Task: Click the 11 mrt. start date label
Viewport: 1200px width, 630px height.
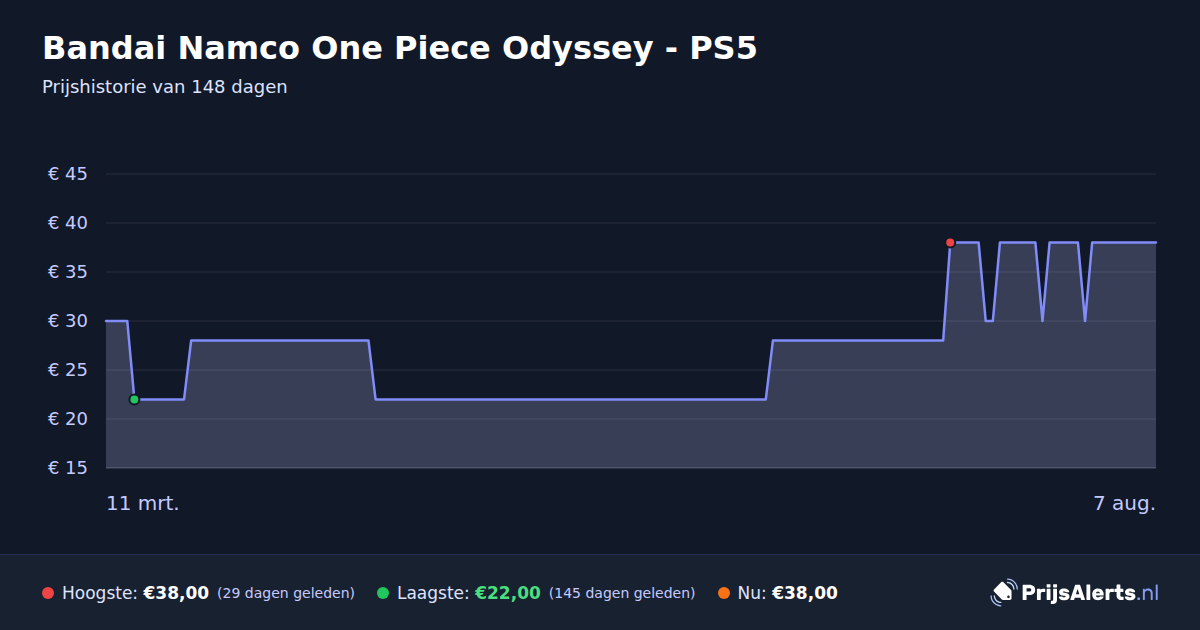Action: point(143,504)
